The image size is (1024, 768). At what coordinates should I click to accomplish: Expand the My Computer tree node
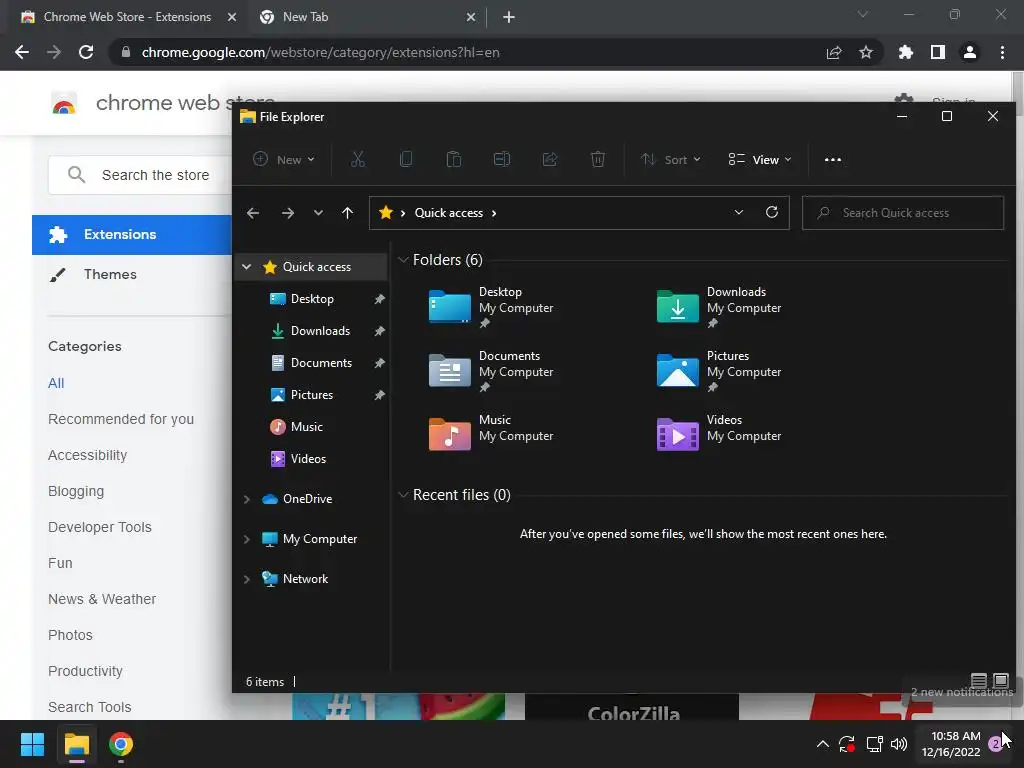pos(246,539)
